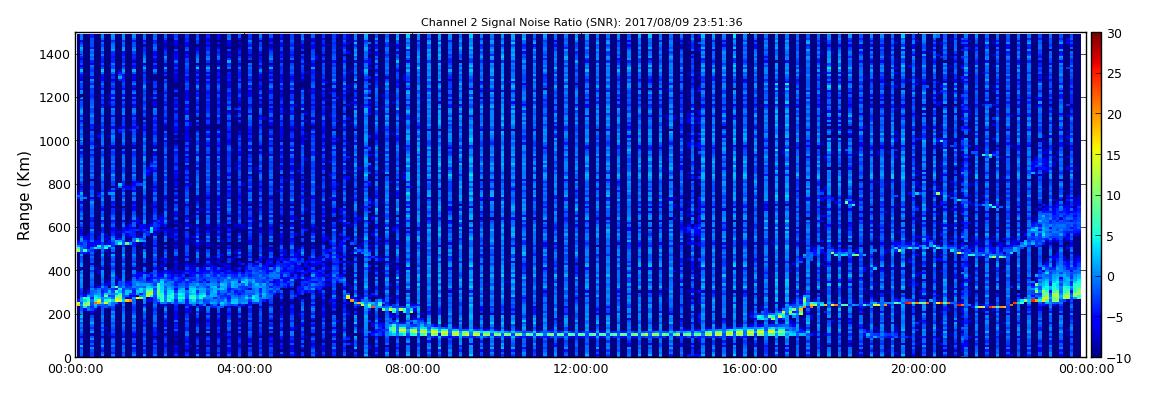Screen dimensions: 1150x407
Task: Click the colorbar label −10
Action: 1118,358
